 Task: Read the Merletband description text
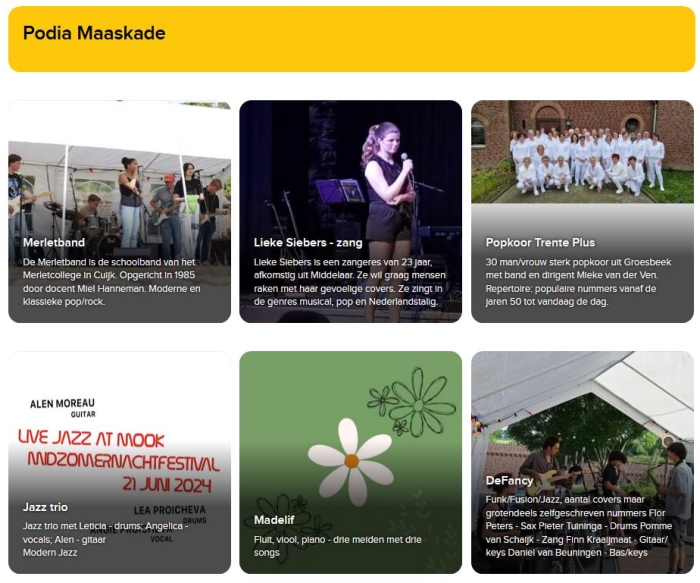(112, 282)
